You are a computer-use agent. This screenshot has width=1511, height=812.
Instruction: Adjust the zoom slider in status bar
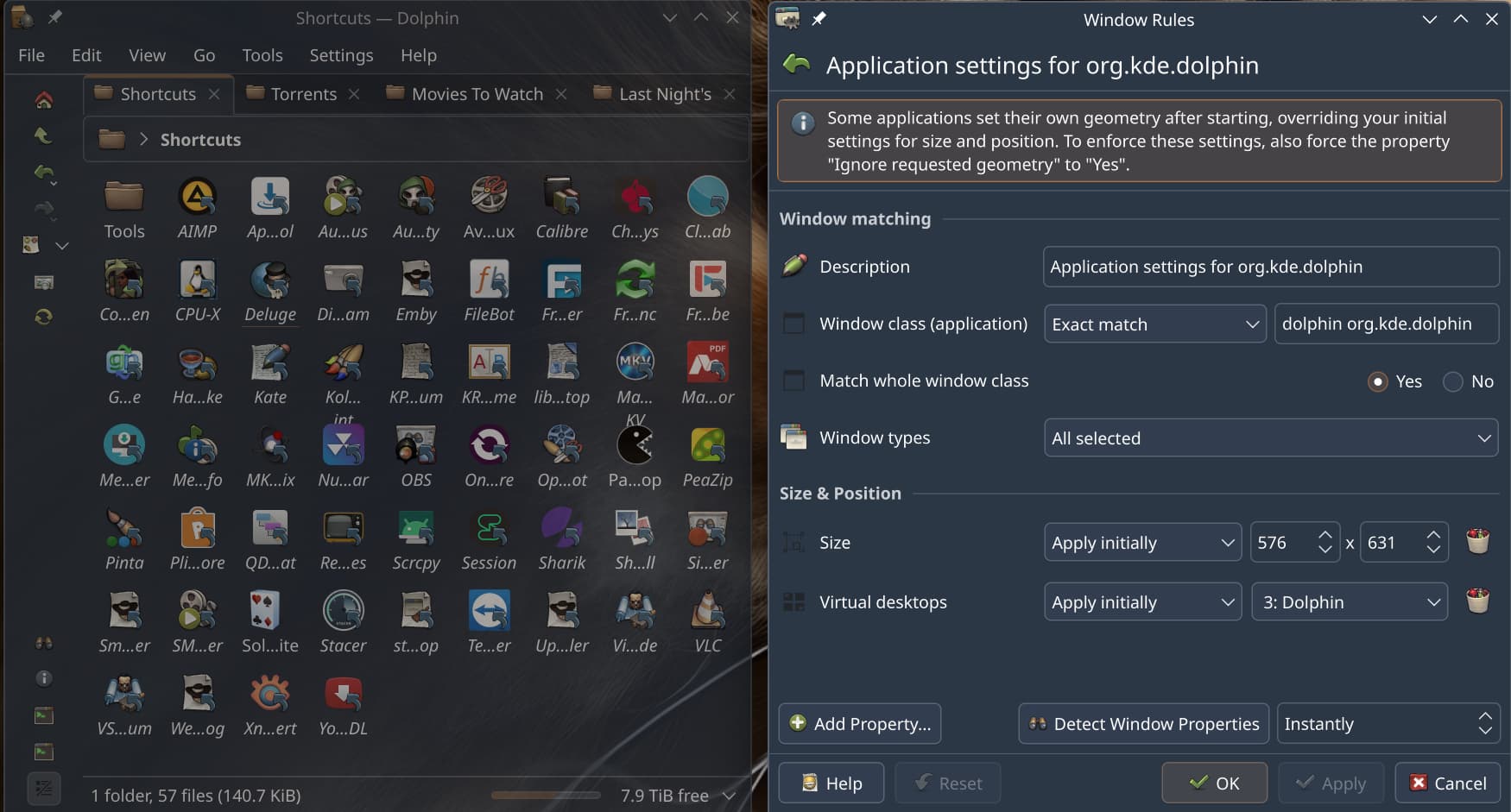point(545,795)
